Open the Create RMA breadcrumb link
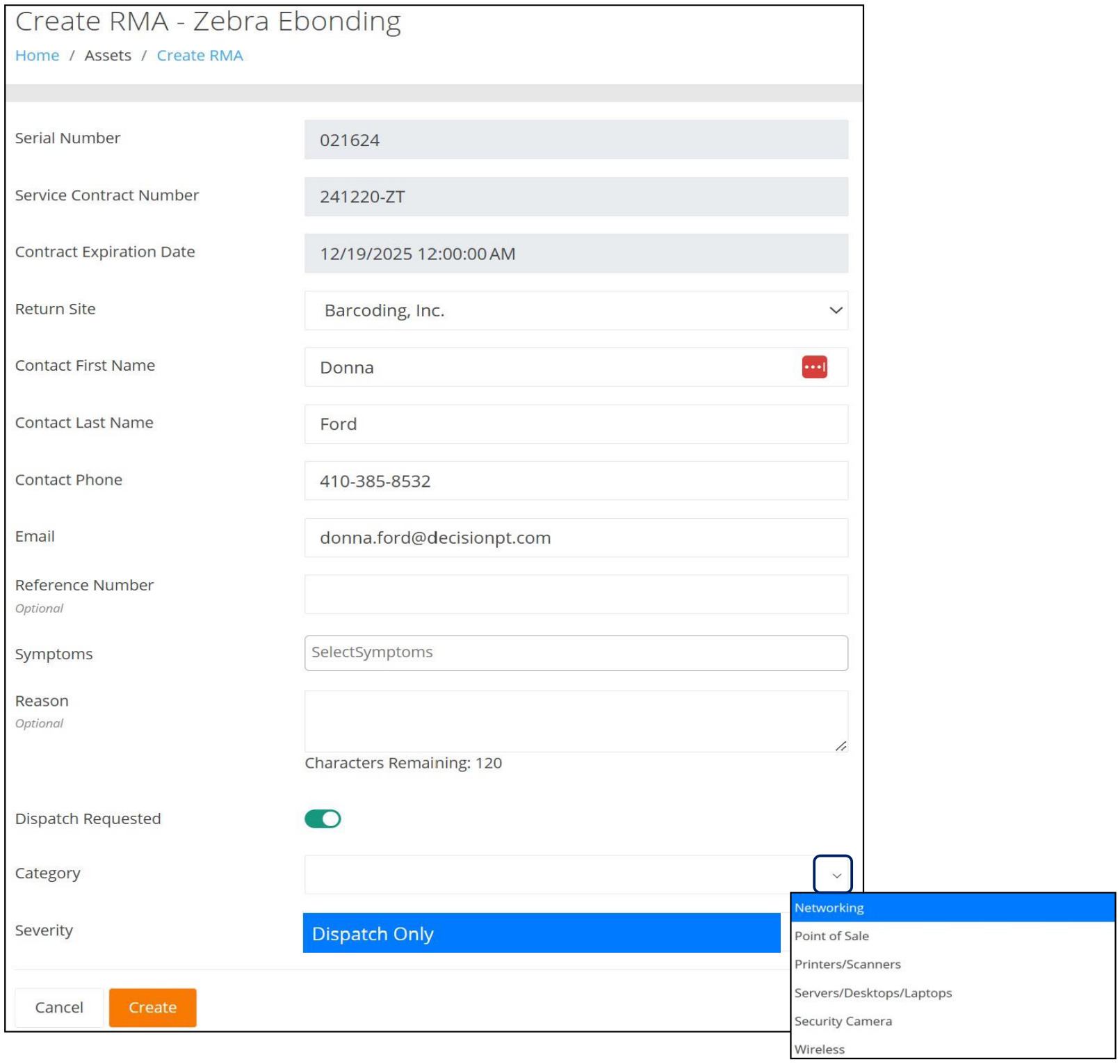The image size is (1120, 1064). pos(200,56)
